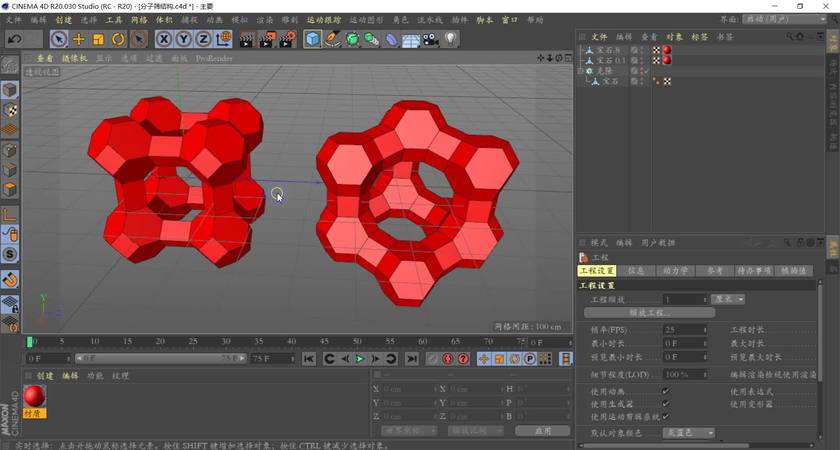Click the 缩放工程 button
840x450 pixels.
click(x=648, y=313)
